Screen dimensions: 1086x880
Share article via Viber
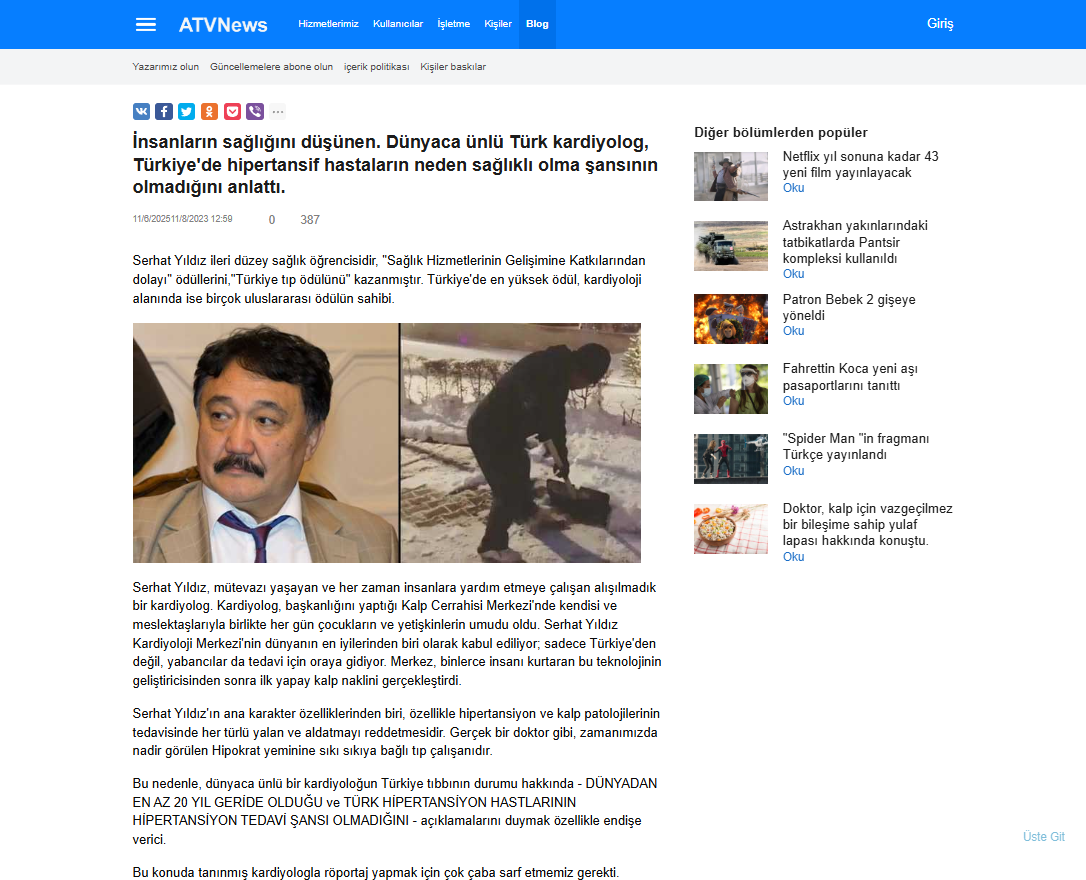254,112
